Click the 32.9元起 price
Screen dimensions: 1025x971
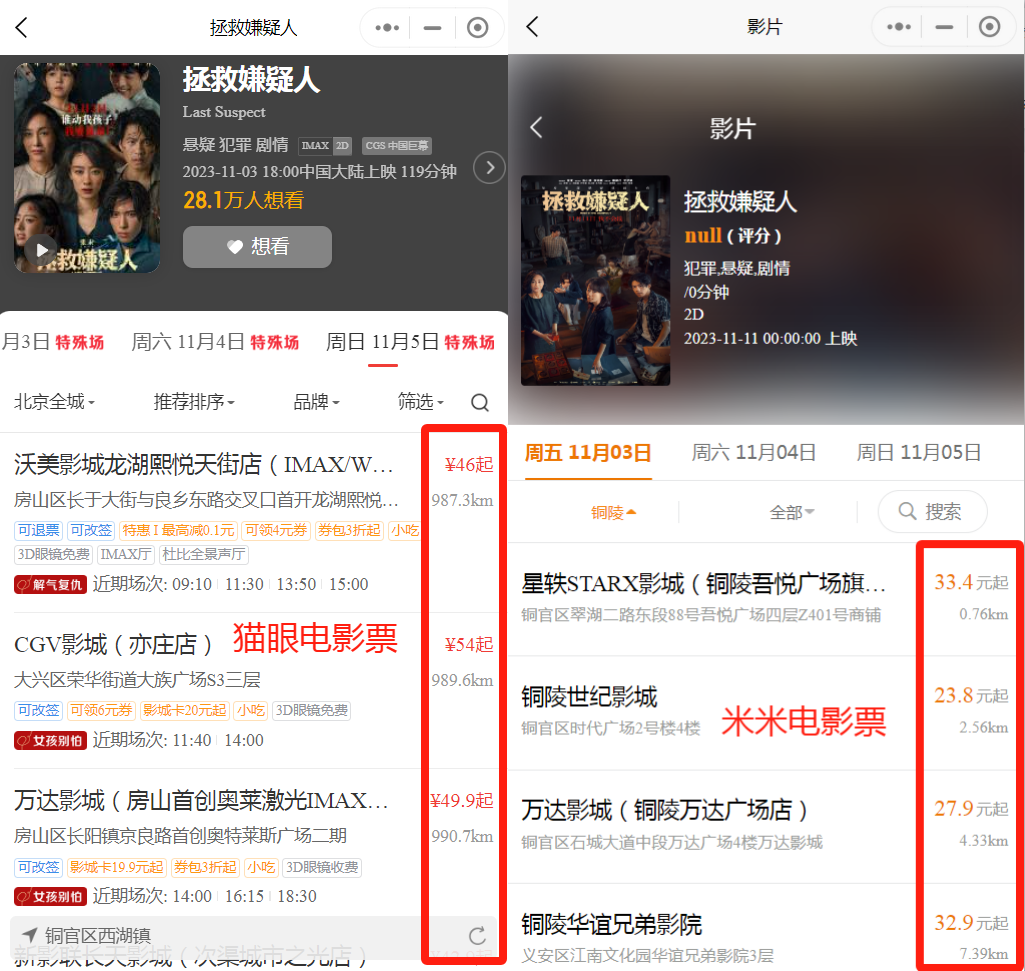pos(971,923)
